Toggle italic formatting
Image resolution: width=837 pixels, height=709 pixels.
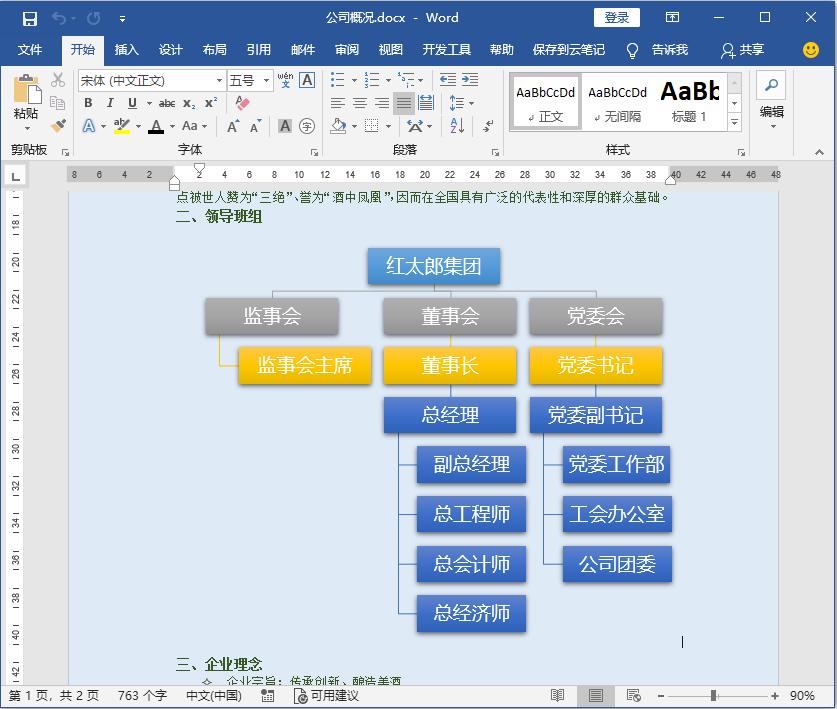111,102
